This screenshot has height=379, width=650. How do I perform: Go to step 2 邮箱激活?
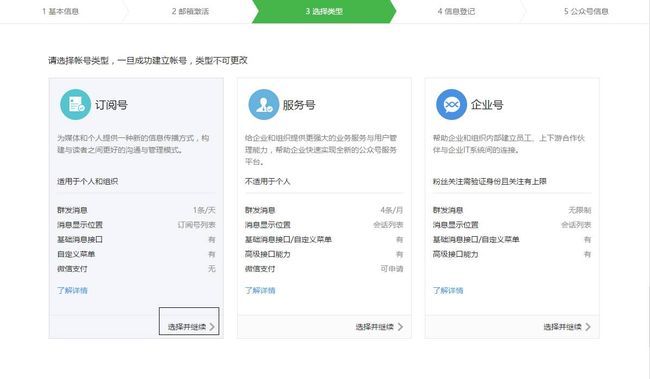190,11
